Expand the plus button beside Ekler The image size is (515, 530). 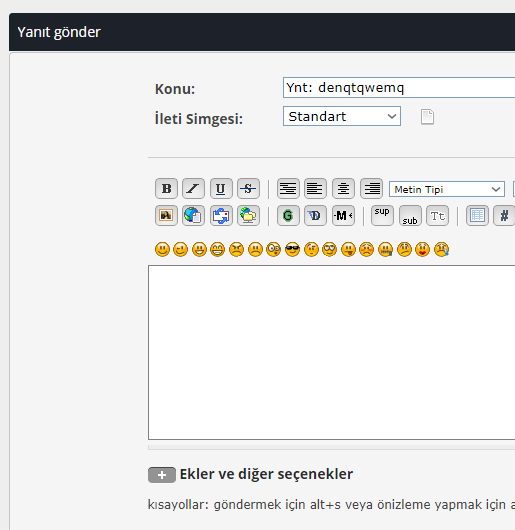pos(162,475)
